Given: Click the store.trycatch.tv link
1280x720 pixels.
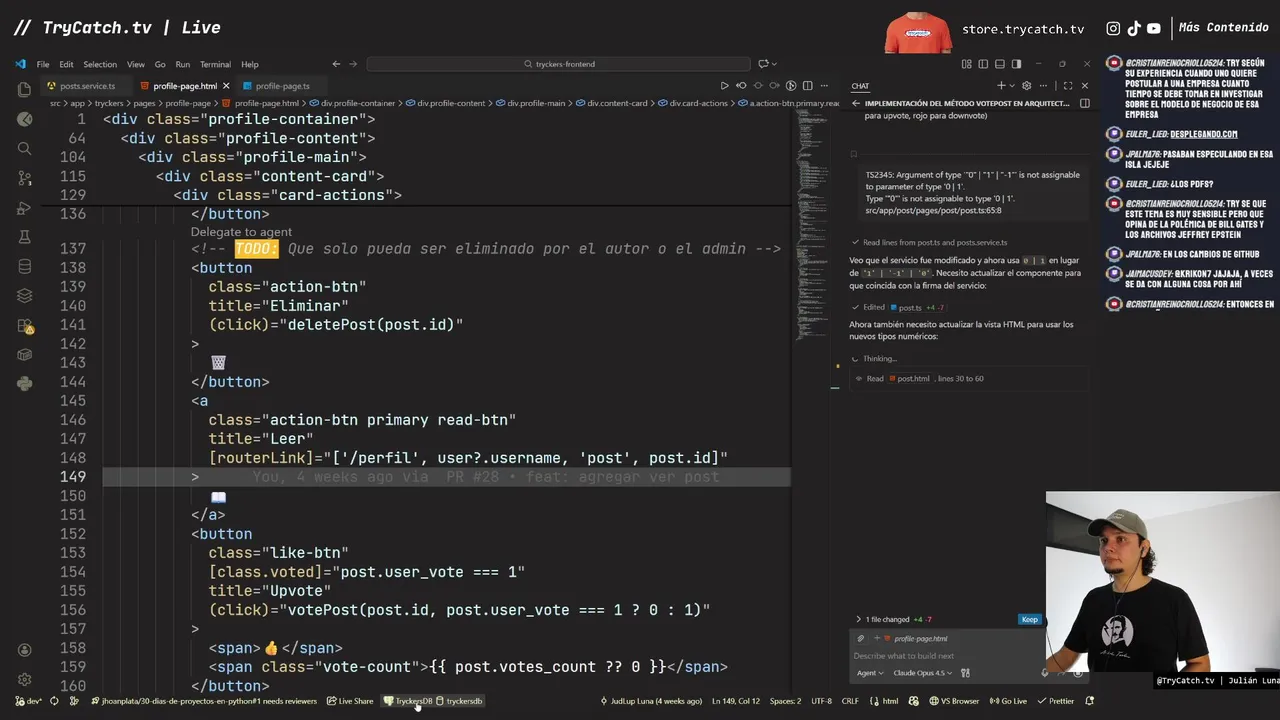Looking at the screenshot, I should (x=1023, y=29).
